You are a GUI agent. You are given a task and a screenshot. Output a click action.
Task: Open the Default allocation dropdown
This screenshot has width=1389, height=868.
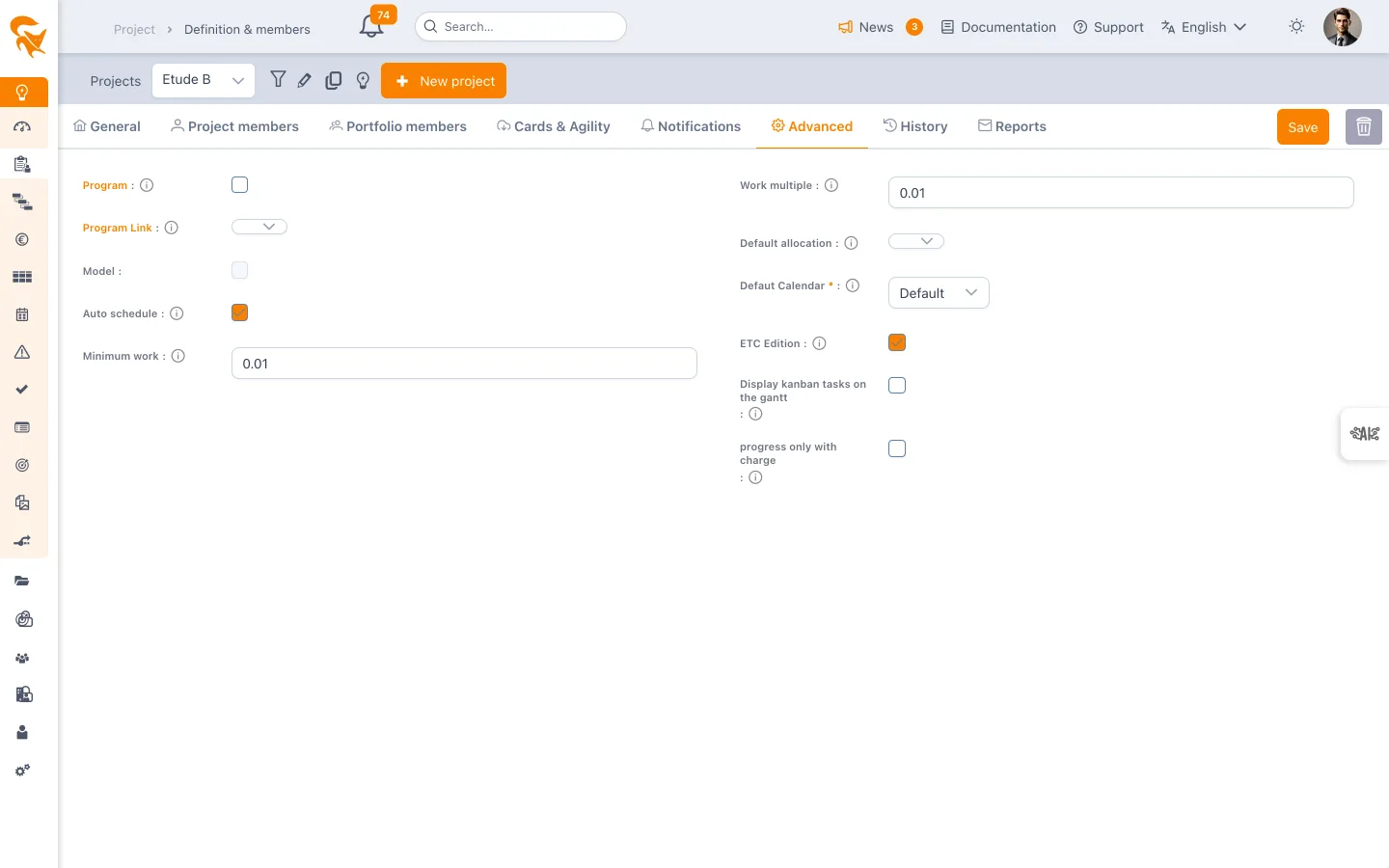pos(916,241)
